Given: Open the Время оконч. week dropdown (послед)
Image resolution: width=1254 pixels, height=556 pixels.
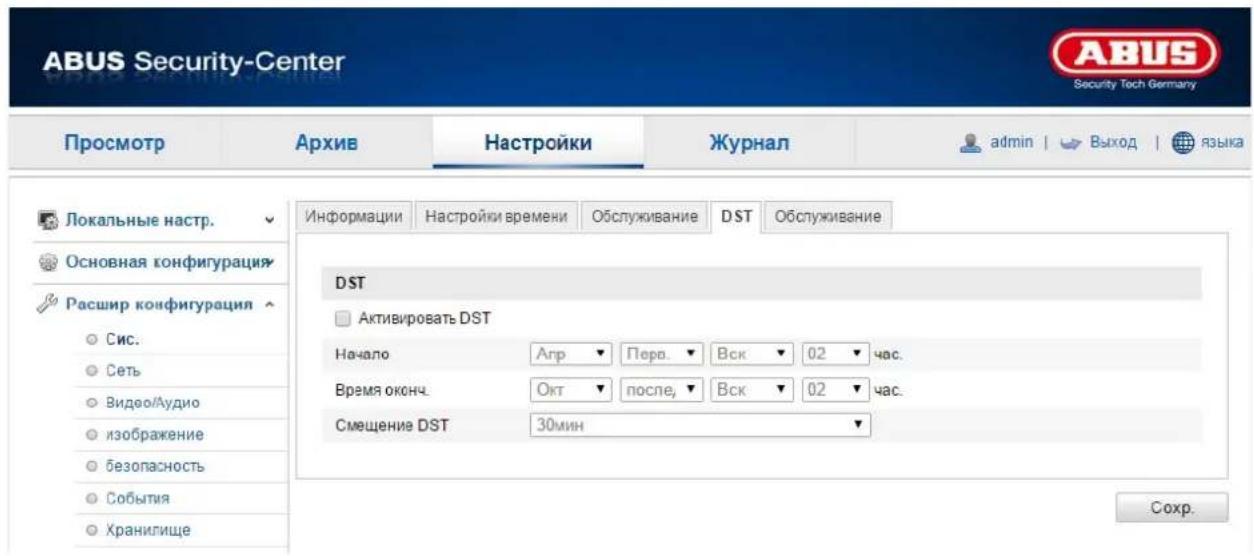Looking at the screenshot, I should (663, 389).
